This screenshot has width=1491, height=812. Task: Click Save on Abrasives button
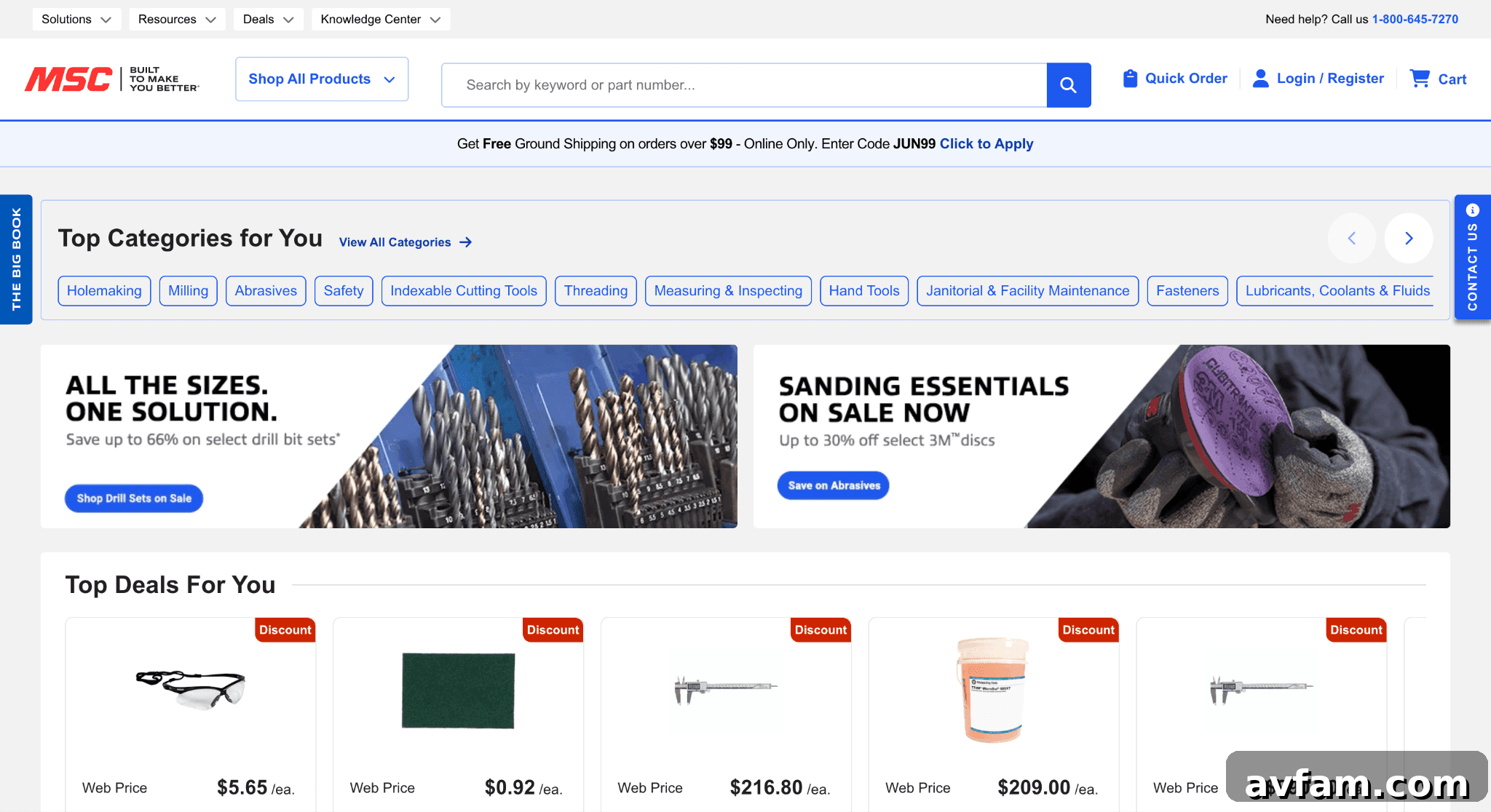(x=834, y=485)
